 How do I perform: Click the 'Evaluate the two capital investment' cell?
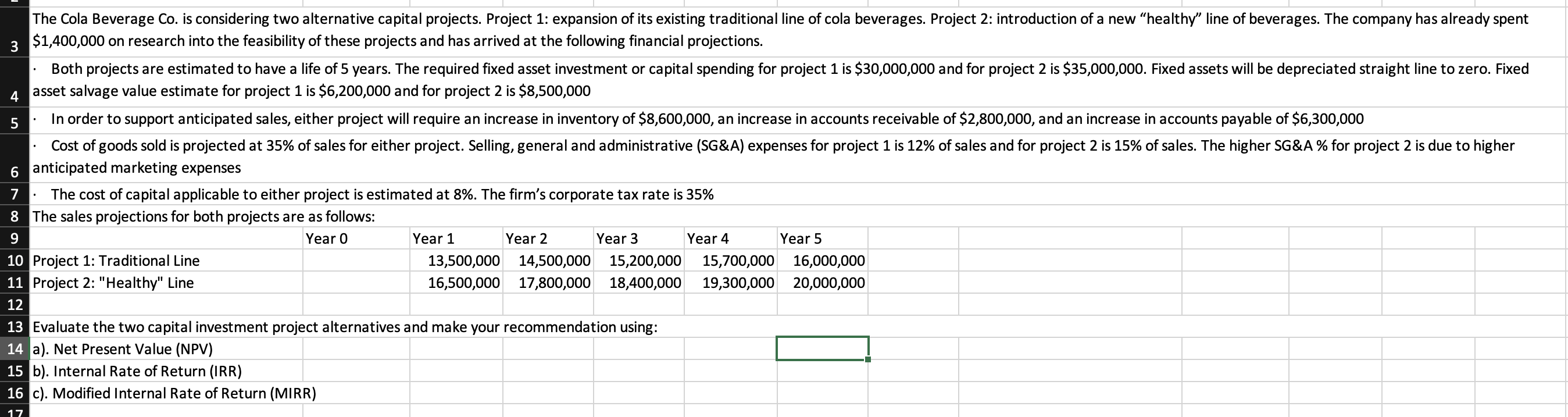(x=345, y=327)
